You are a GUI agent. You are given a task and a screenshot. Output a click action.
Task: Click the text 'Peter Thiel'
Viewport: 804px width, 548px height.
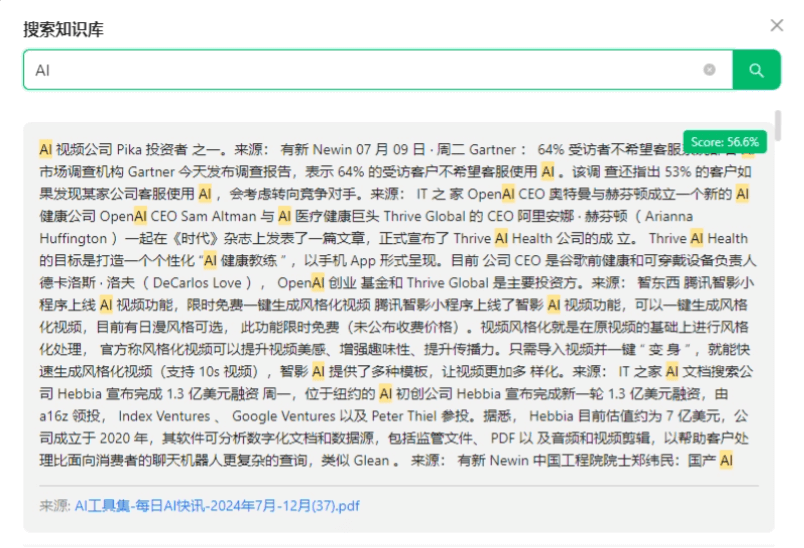(x=404, y=416)
